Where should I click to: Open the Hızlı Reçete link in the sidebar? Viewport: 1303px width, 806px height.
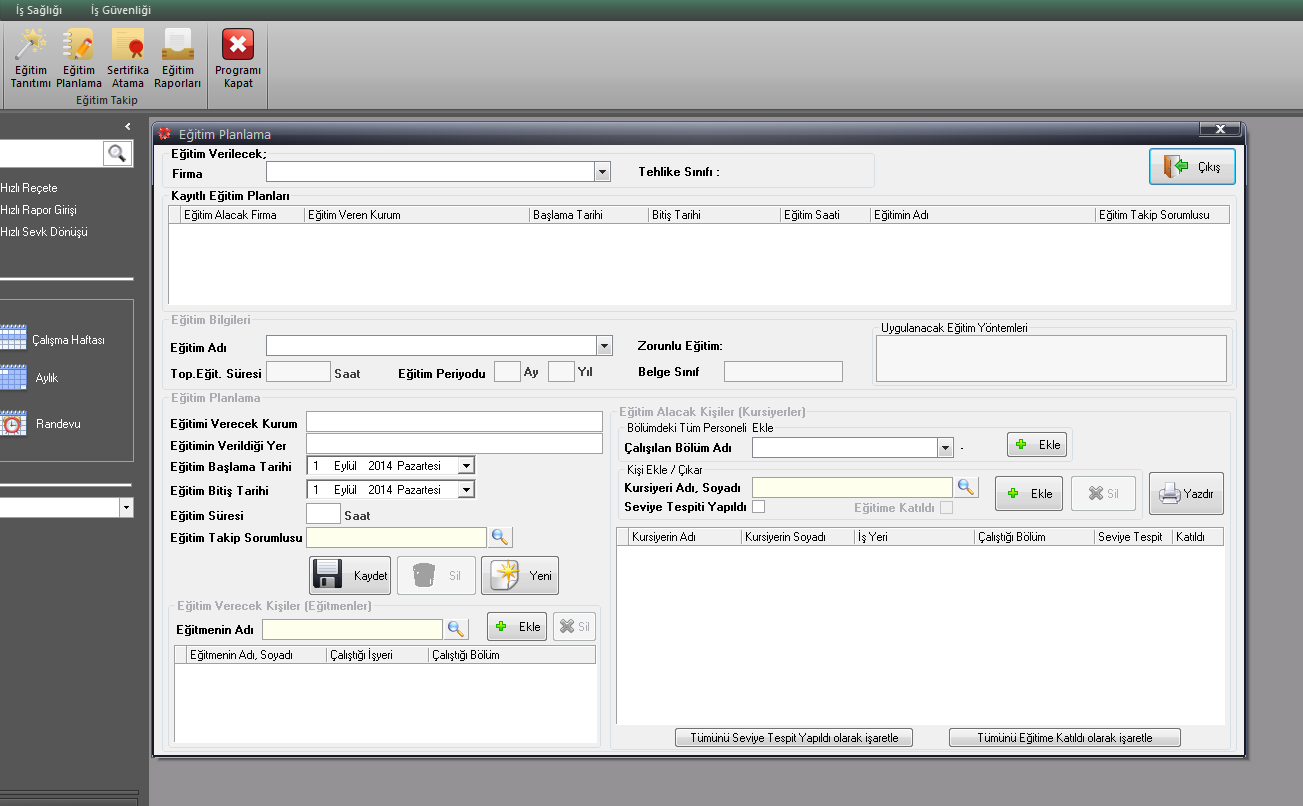click(x=29, y=188)
